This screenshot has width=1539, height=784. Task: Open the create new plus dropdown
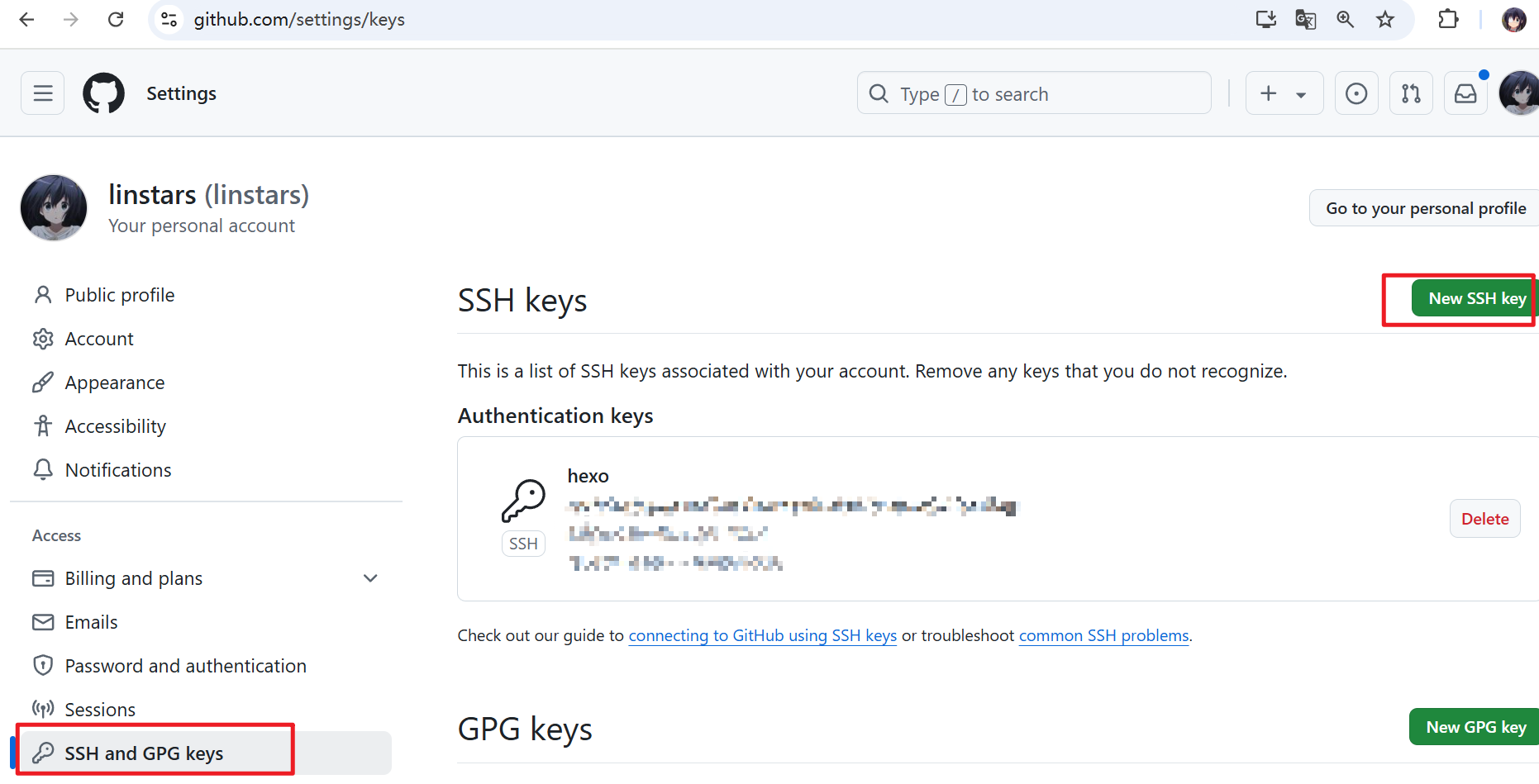click(x=1284, y=93)
